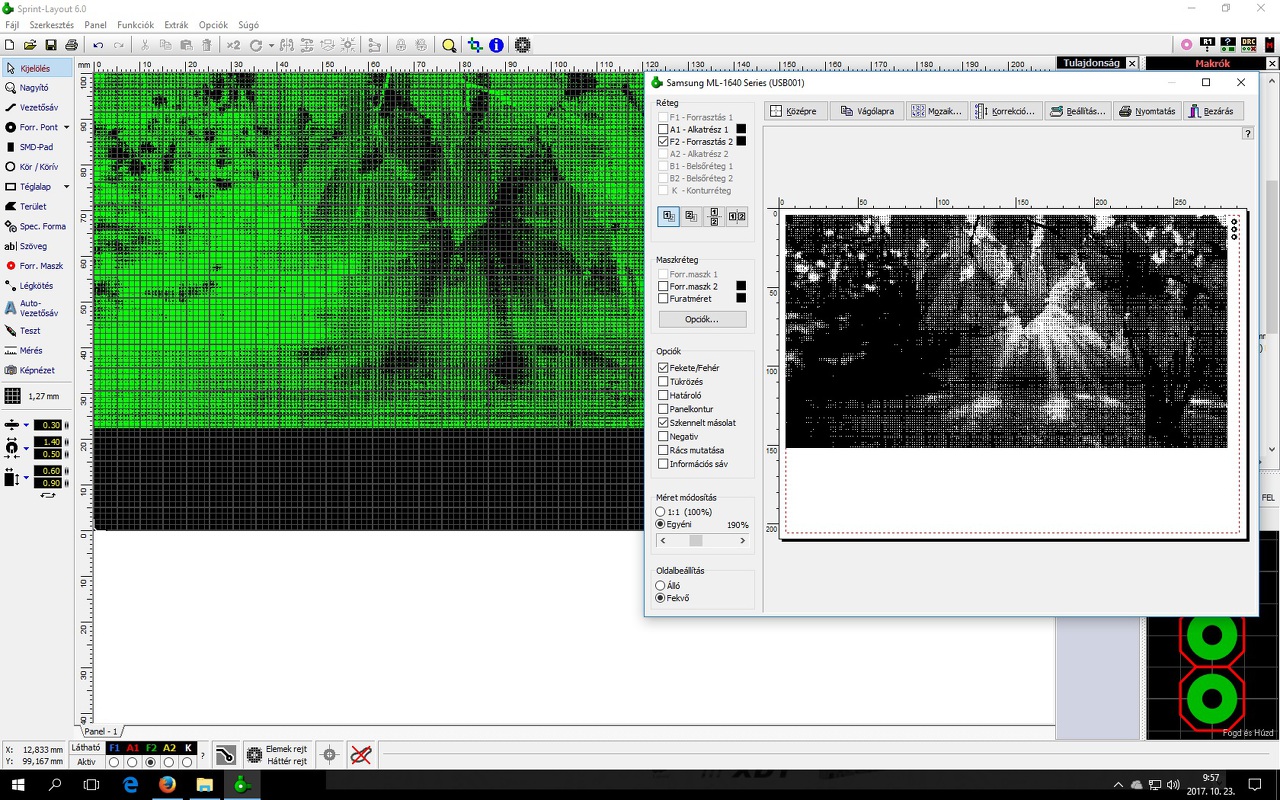This screenshot has height=800, width=1280.
Task: Select the SMD-Pad tool
Action: tap(36, 147)
